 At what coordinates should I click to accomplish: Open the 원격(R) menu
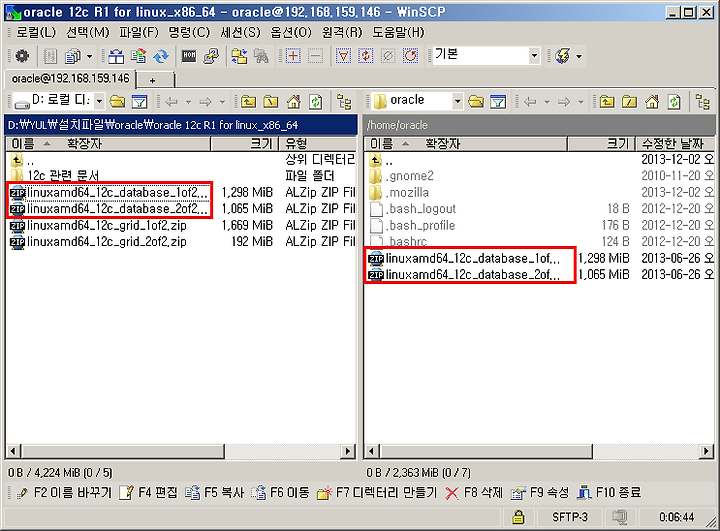[342, 32]
